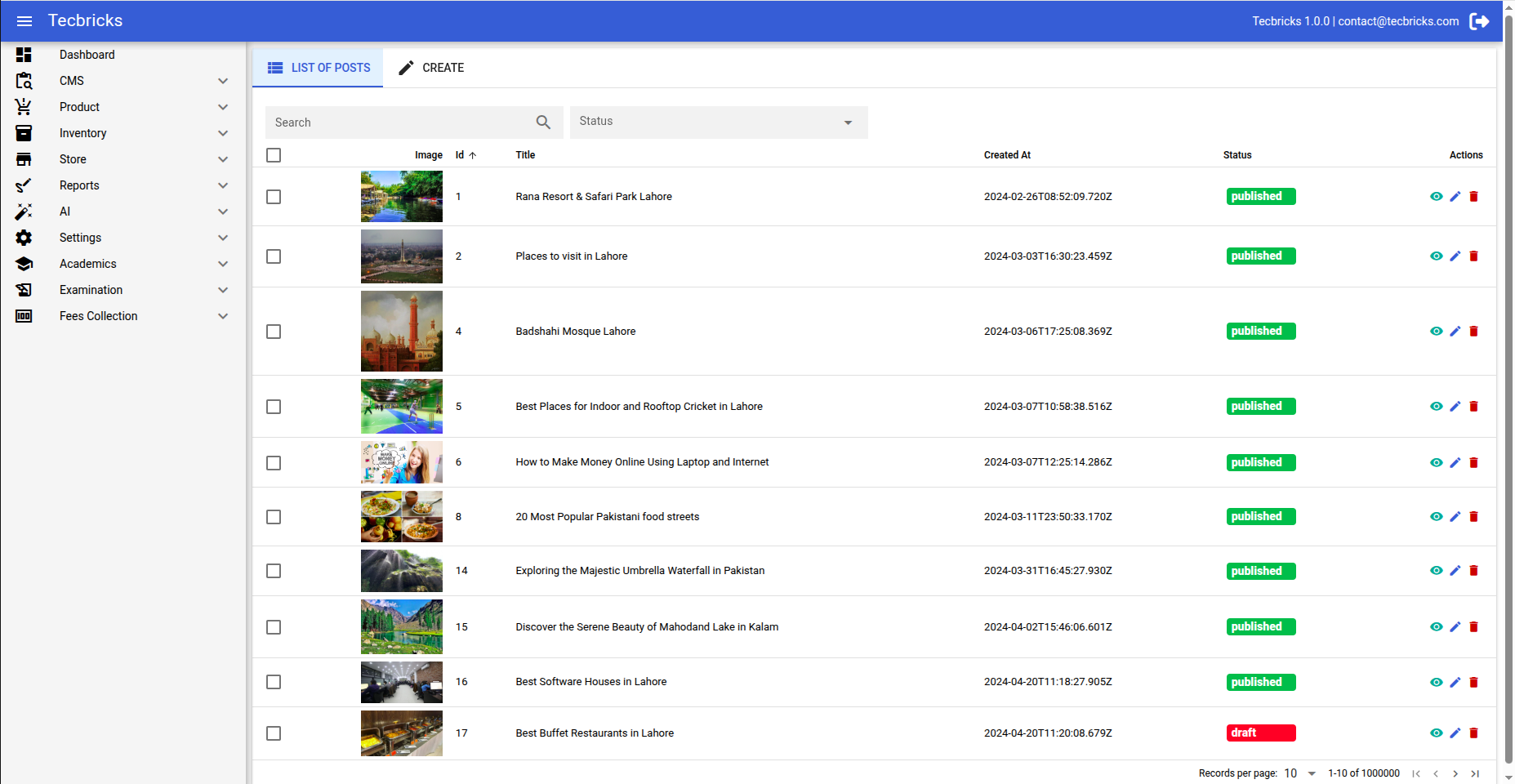1515x784 pixels.
Task: Click the Product cart icon
Action: click(x=24, y=107)
